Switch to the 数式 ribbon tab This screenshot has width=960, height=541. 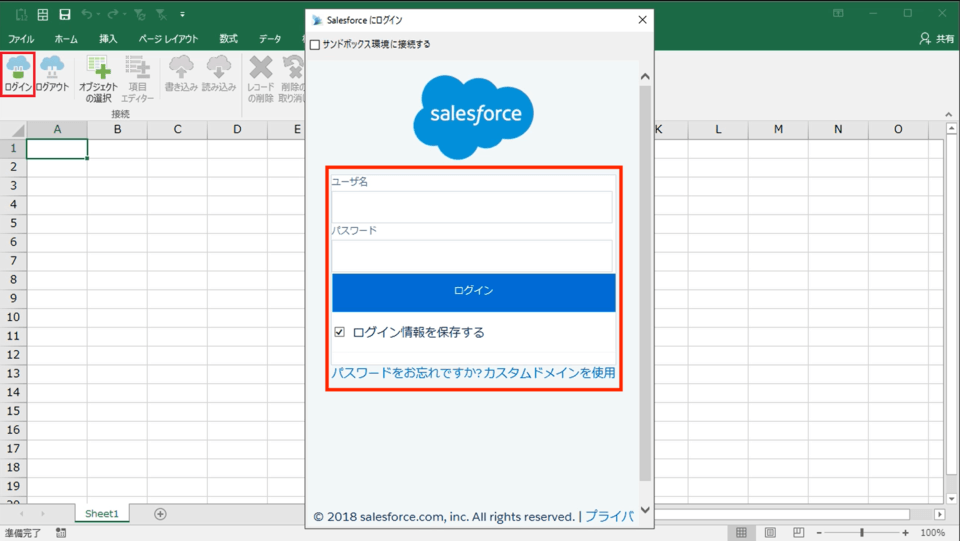click(229, 39)
